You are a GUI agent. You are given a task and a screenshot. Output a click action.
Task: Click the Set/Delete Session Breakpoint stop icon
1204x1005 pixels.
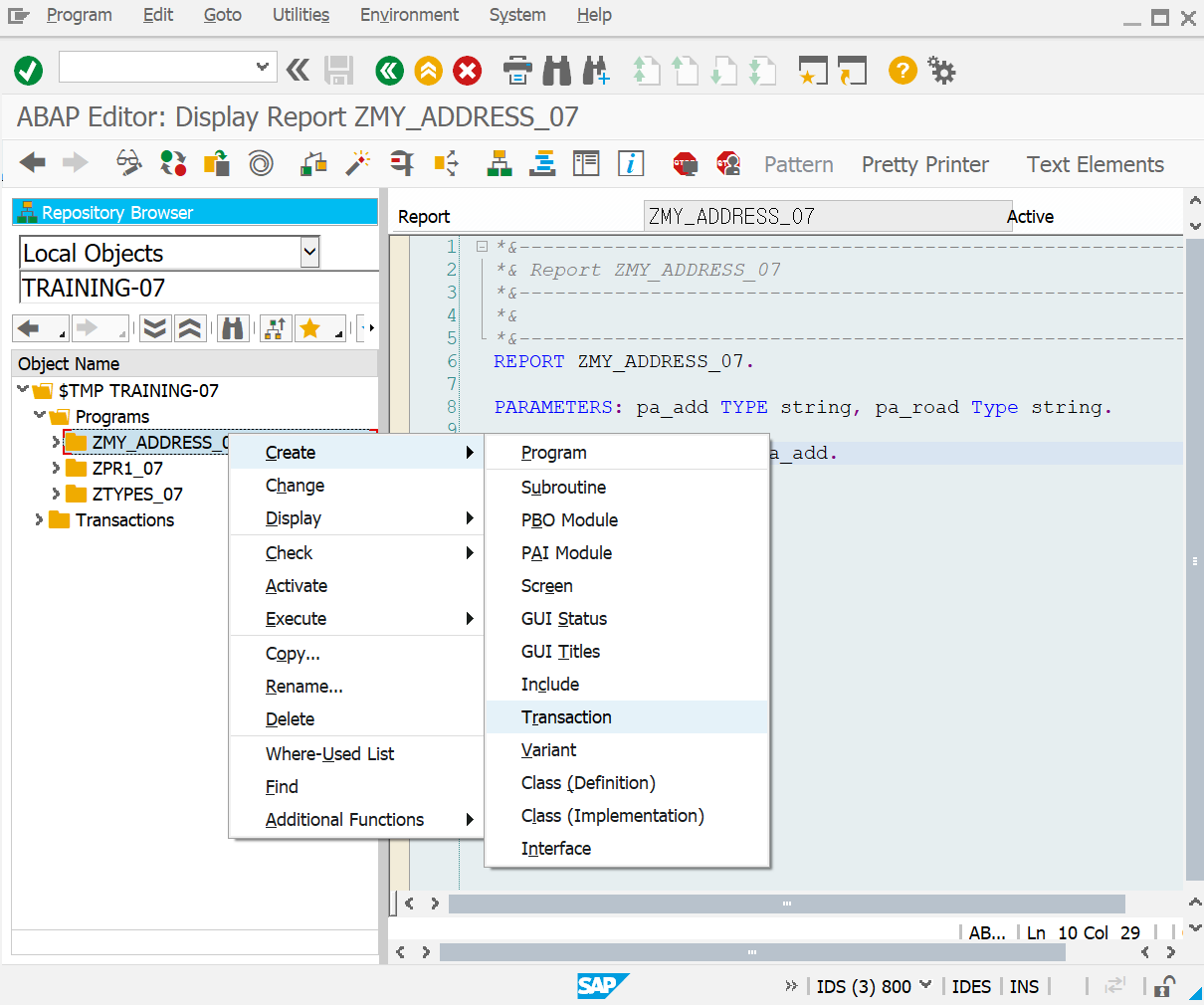click(x=686, y=163)
